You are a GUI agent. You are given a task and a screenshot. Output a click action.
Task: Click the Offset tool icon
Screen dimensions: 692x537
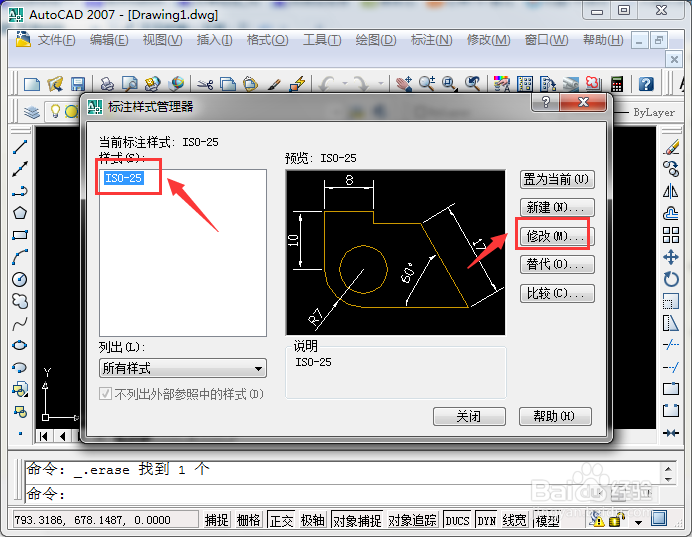671,213
